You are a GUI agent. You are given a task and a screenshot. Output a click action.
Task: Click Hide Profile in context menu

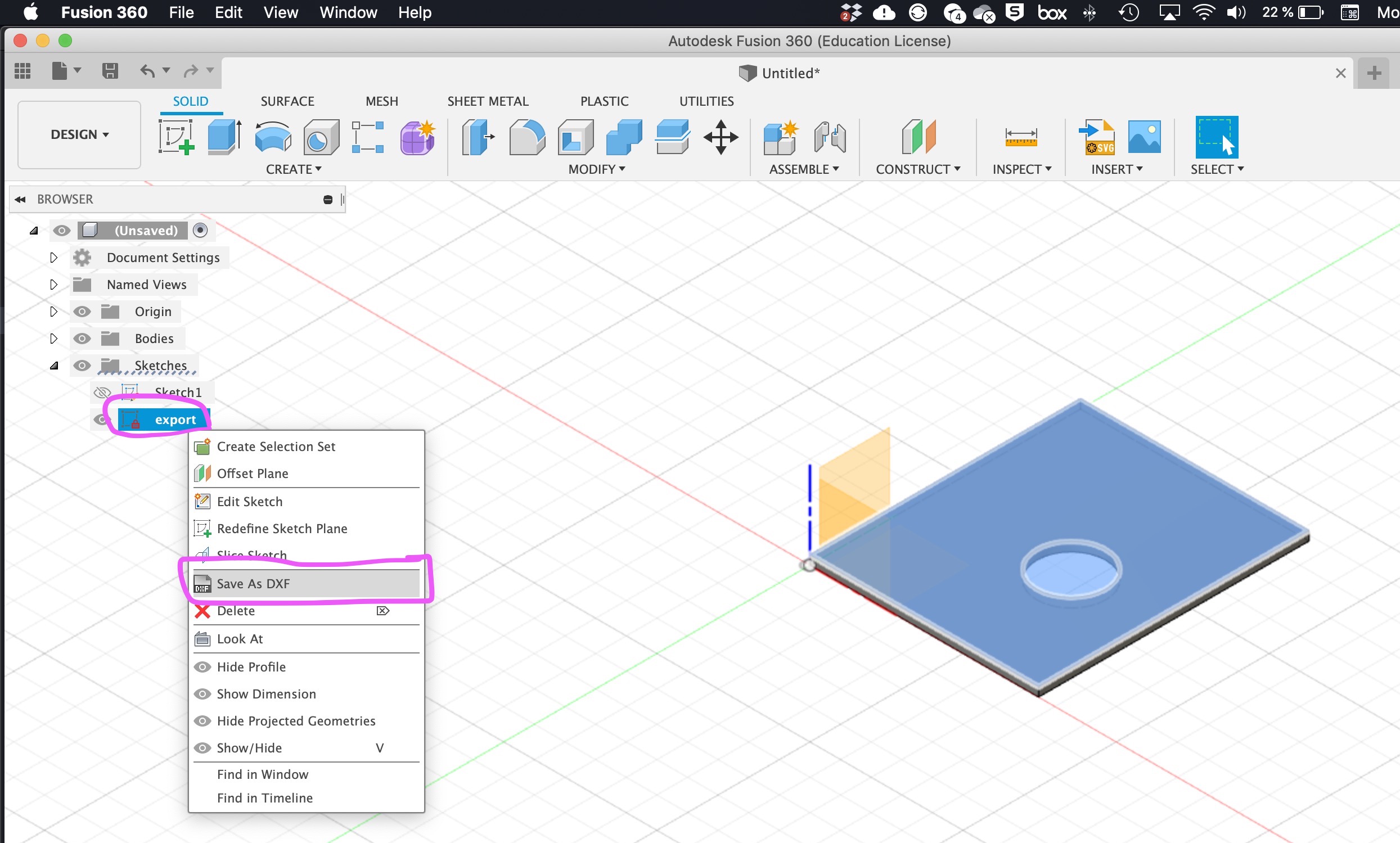pos(306,667)
